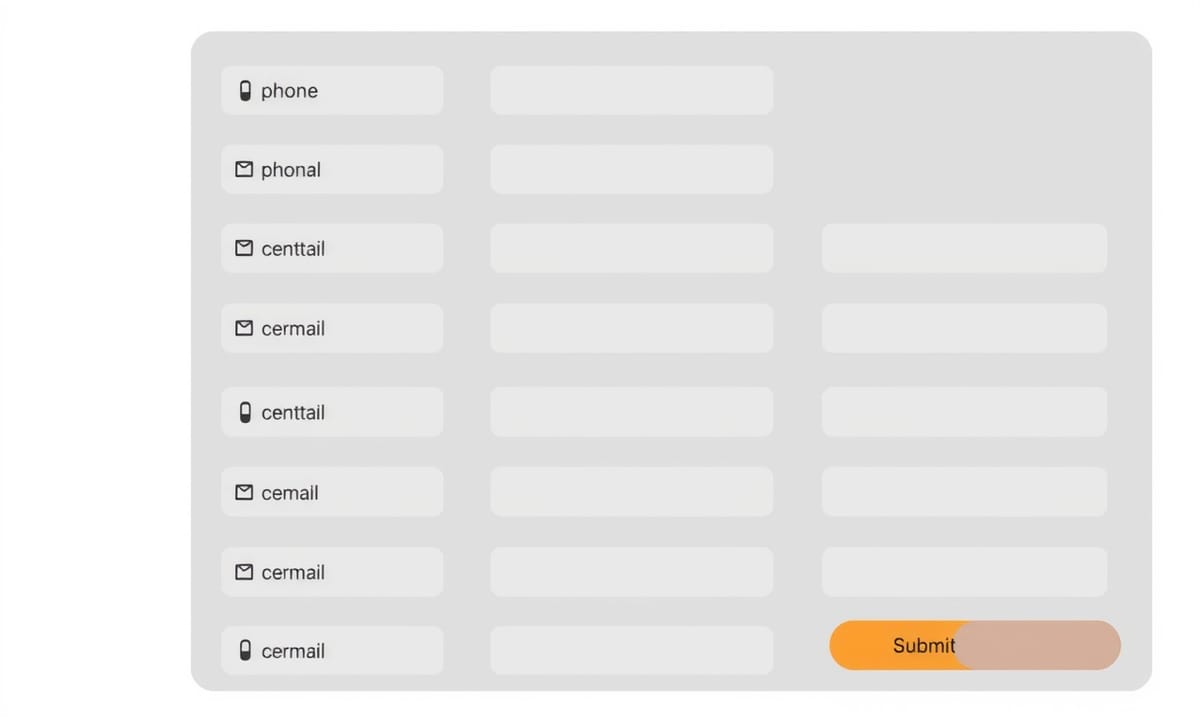Image resolution: width=1200 pixels, height=720 pixels.
Task: Click the phone icon beside "cermail"
Action: click(x=245, y=651)
